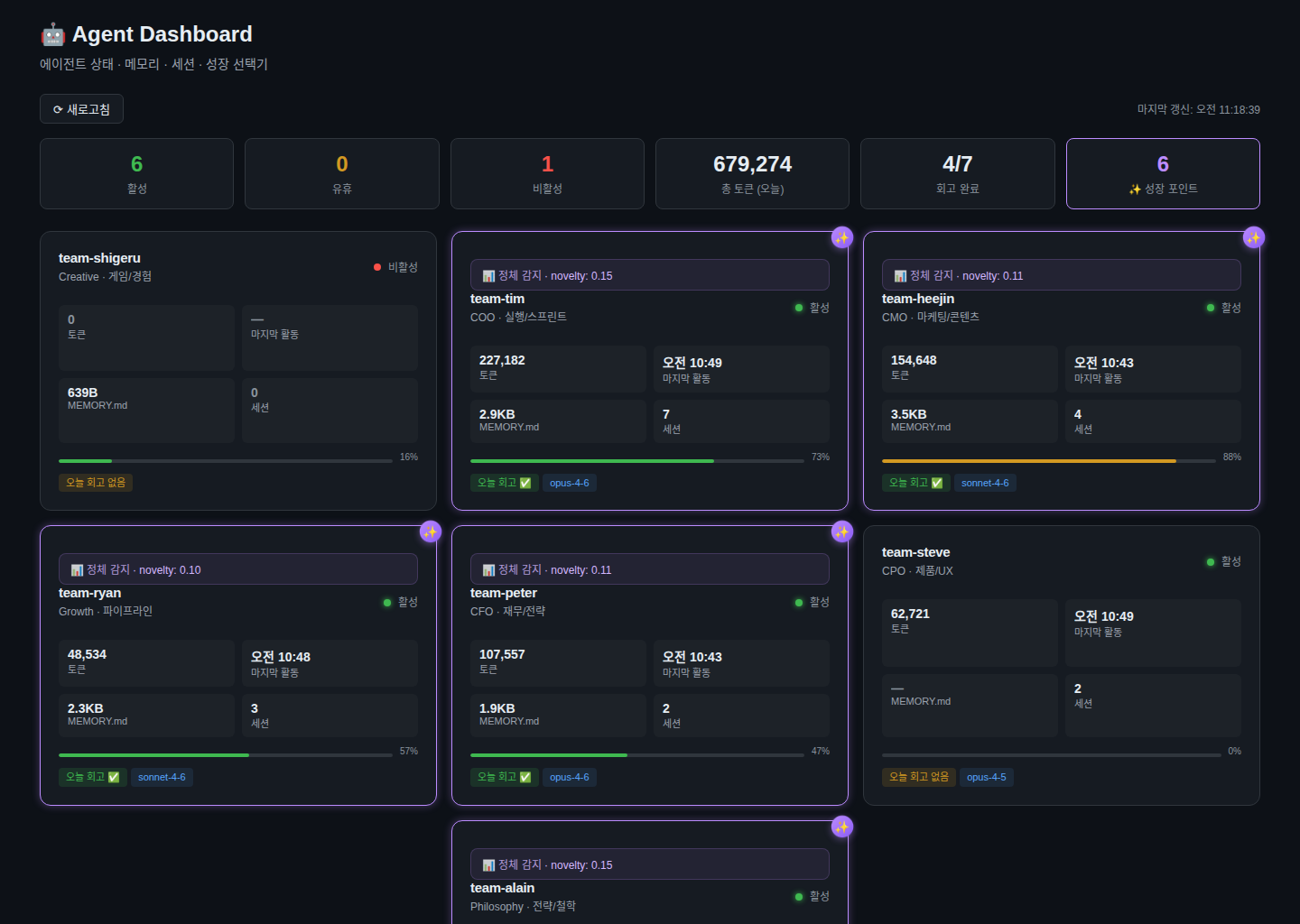Click team-shigeru's red inactive status dot
The height and width of the screenshot is (924, 1300).
(x=377, y=267)
